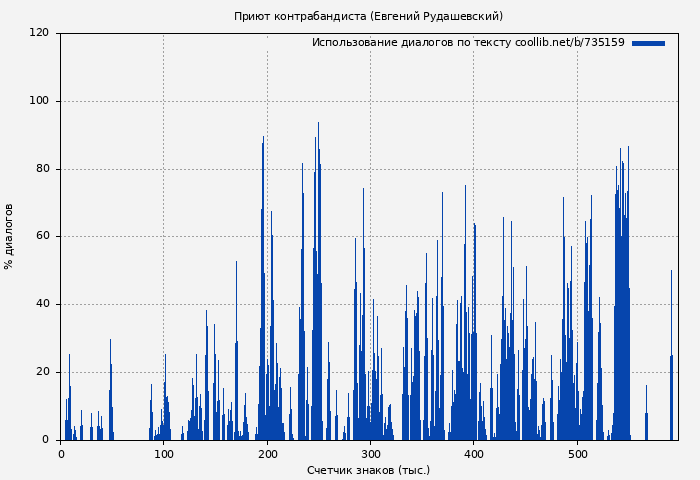Click the x-axis label 'Счетчик знаков (тыс.)'
This screenshot has width=700, height=480.
[368, 470]
